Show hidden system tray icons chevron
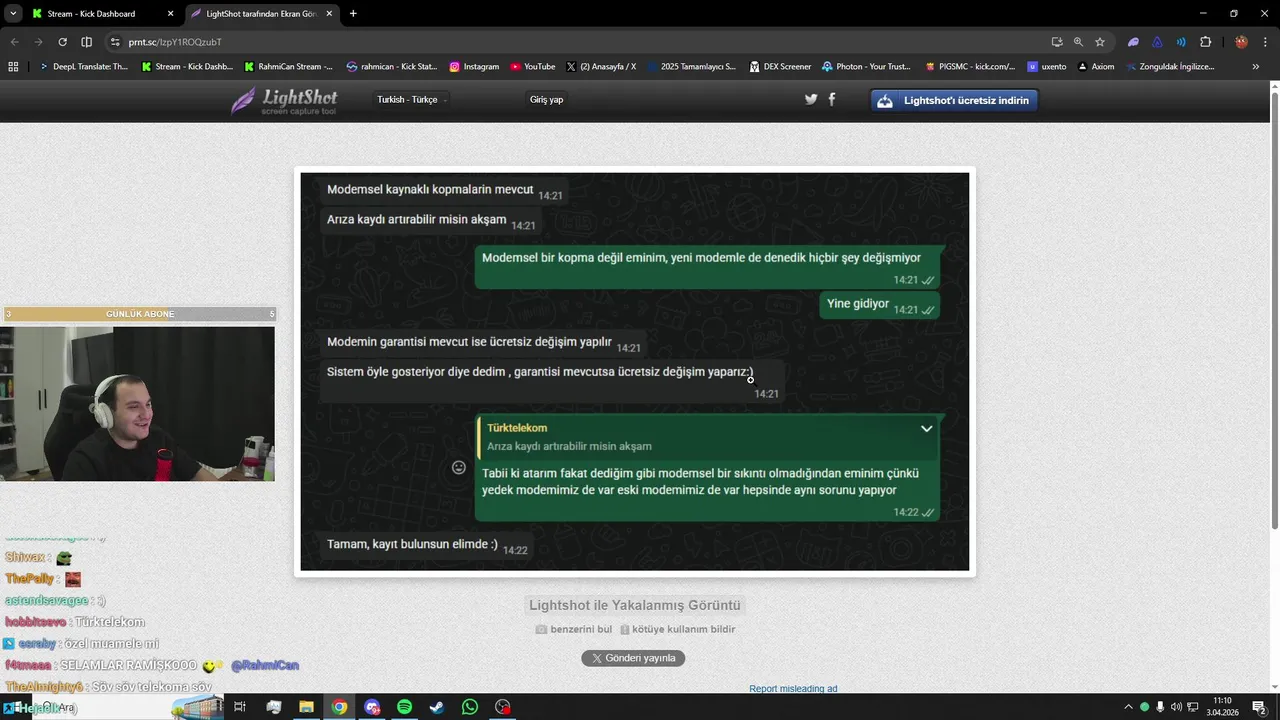The height and width of the screenshot is (720, 1280). (x=1129, y=707)
